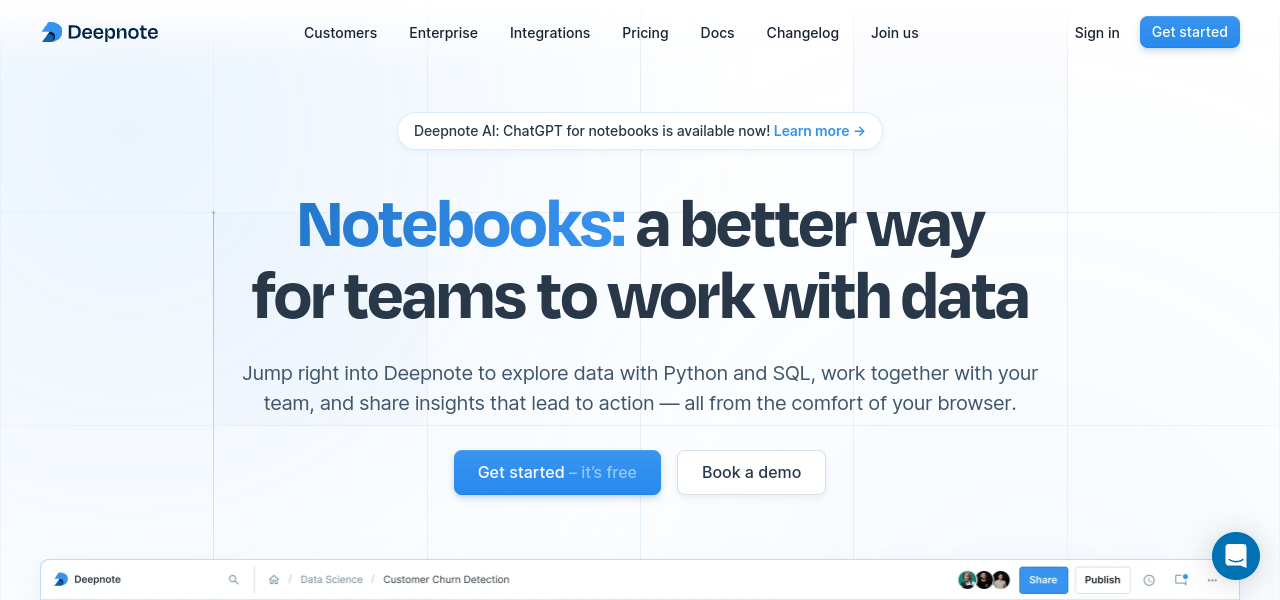Open the Integrations nav link
The width and height of the screenshot is (1280, 600).
(x=550, y=33)
